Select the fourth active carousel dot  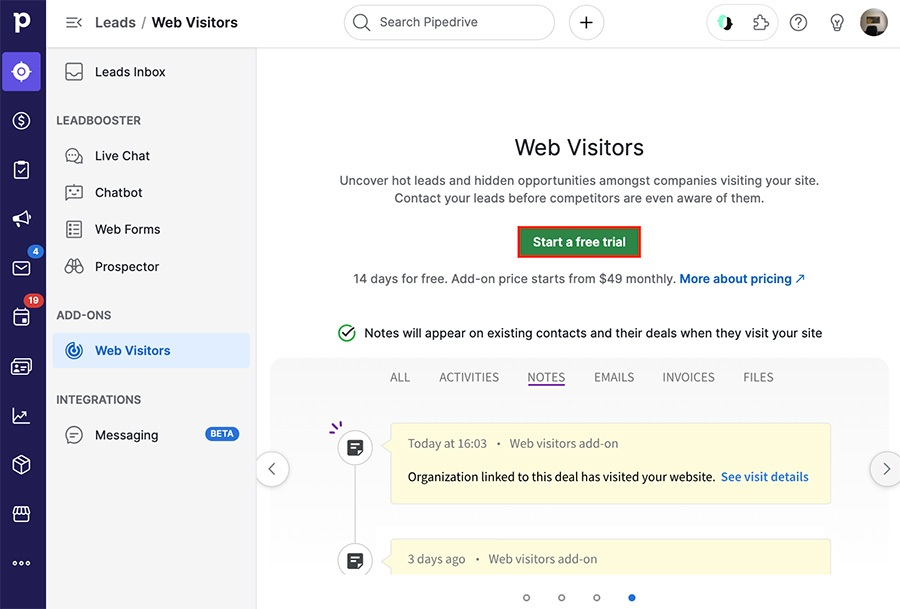pyautogui.click(x=632, y=598)
